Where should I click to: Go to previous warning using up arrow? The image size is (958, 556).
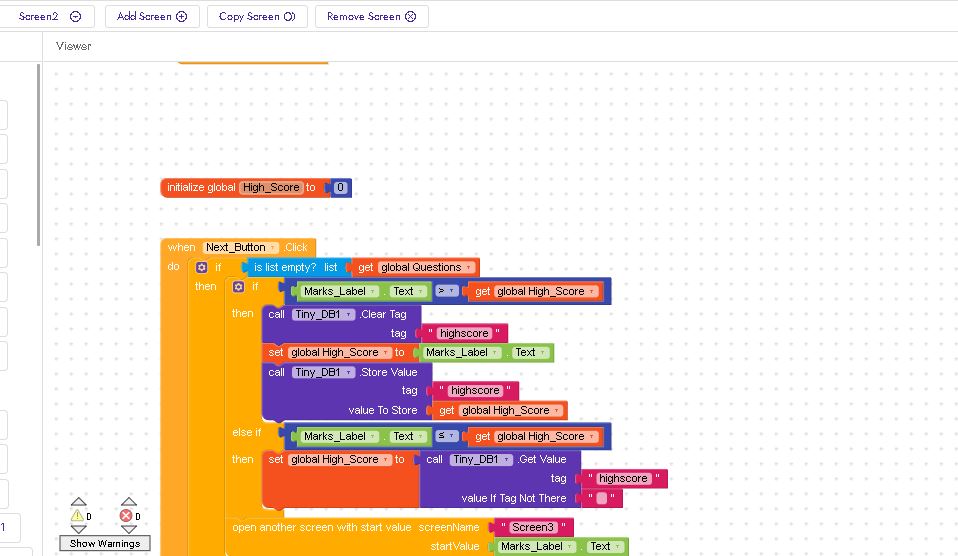pos(78,502)
